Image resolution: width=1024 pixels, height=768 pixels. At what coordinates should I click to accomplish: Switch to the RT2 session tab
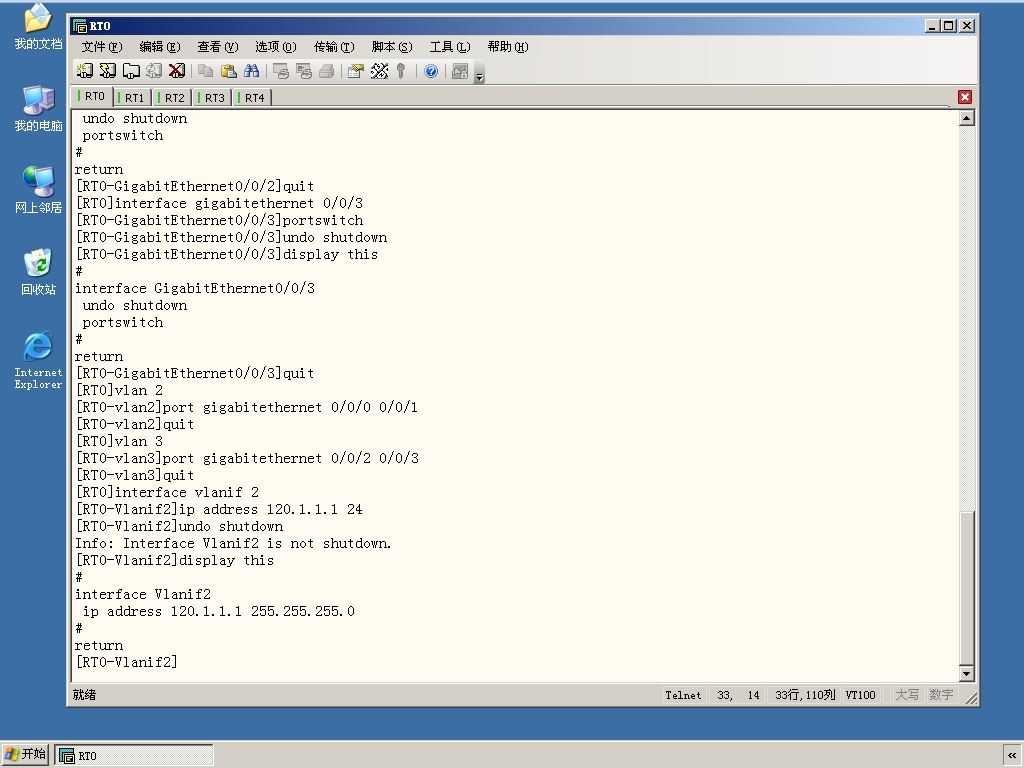[172, 98]
